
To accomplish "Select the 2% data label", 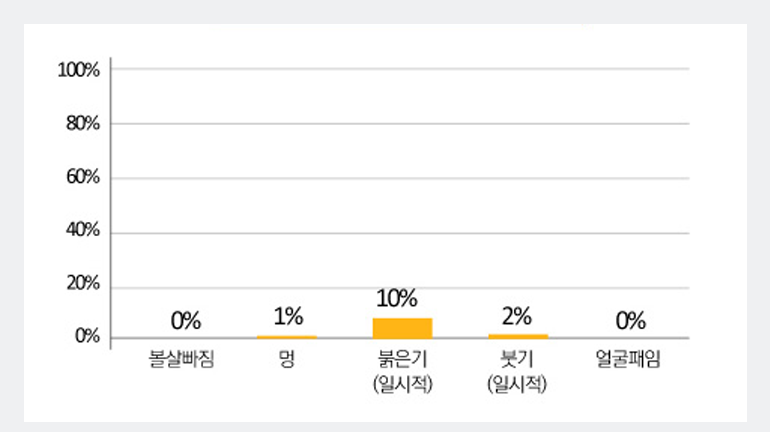I will coord(517,317).
